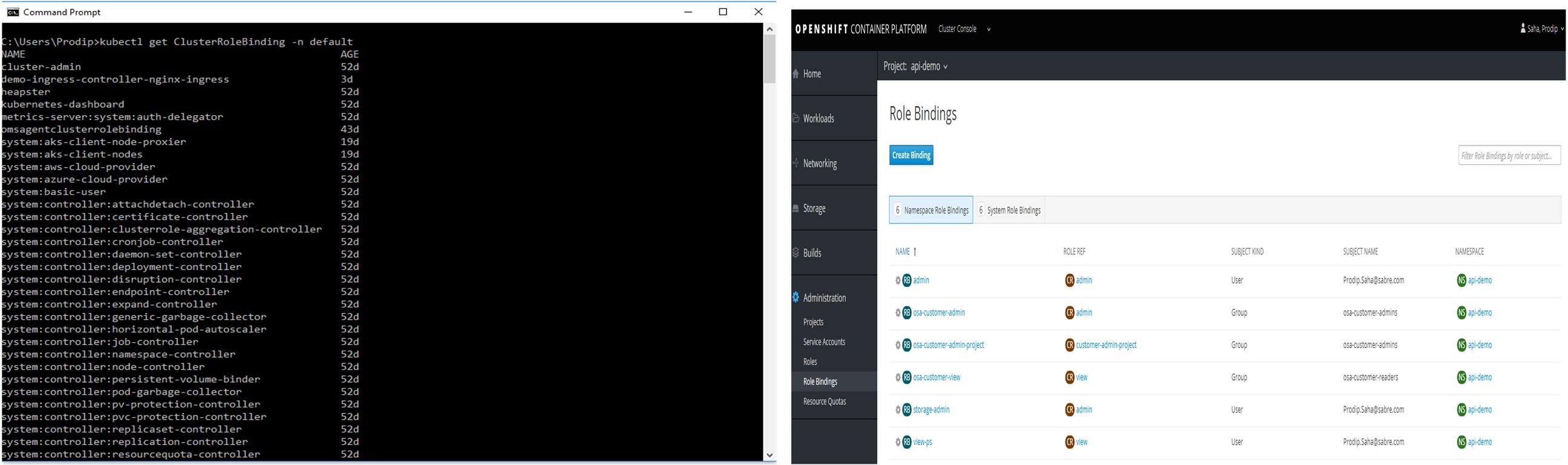Open gear menu for storage-admin binding
The width and height of the screenshot is (1568, 465).
click(x=898, y=409)
